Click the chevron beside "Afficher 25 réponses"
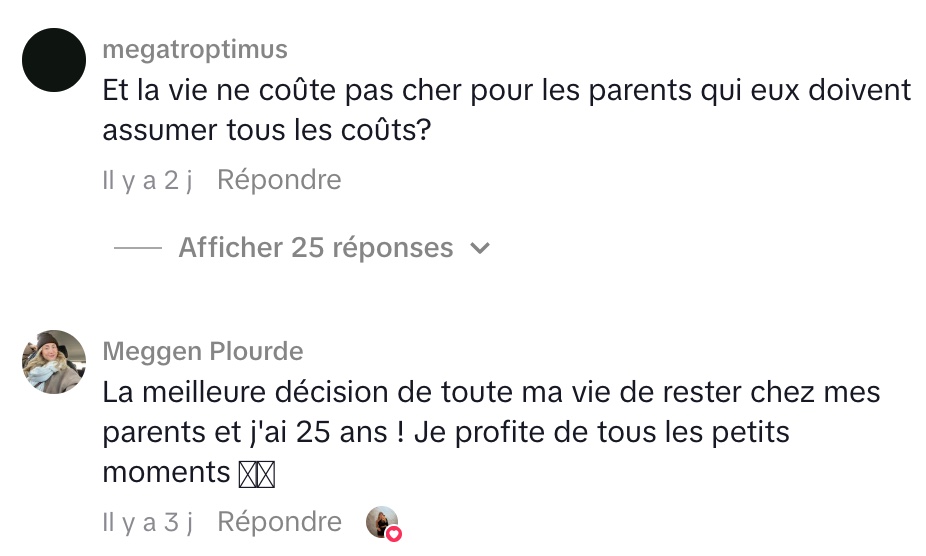926x556 pixels. point(481,248)
